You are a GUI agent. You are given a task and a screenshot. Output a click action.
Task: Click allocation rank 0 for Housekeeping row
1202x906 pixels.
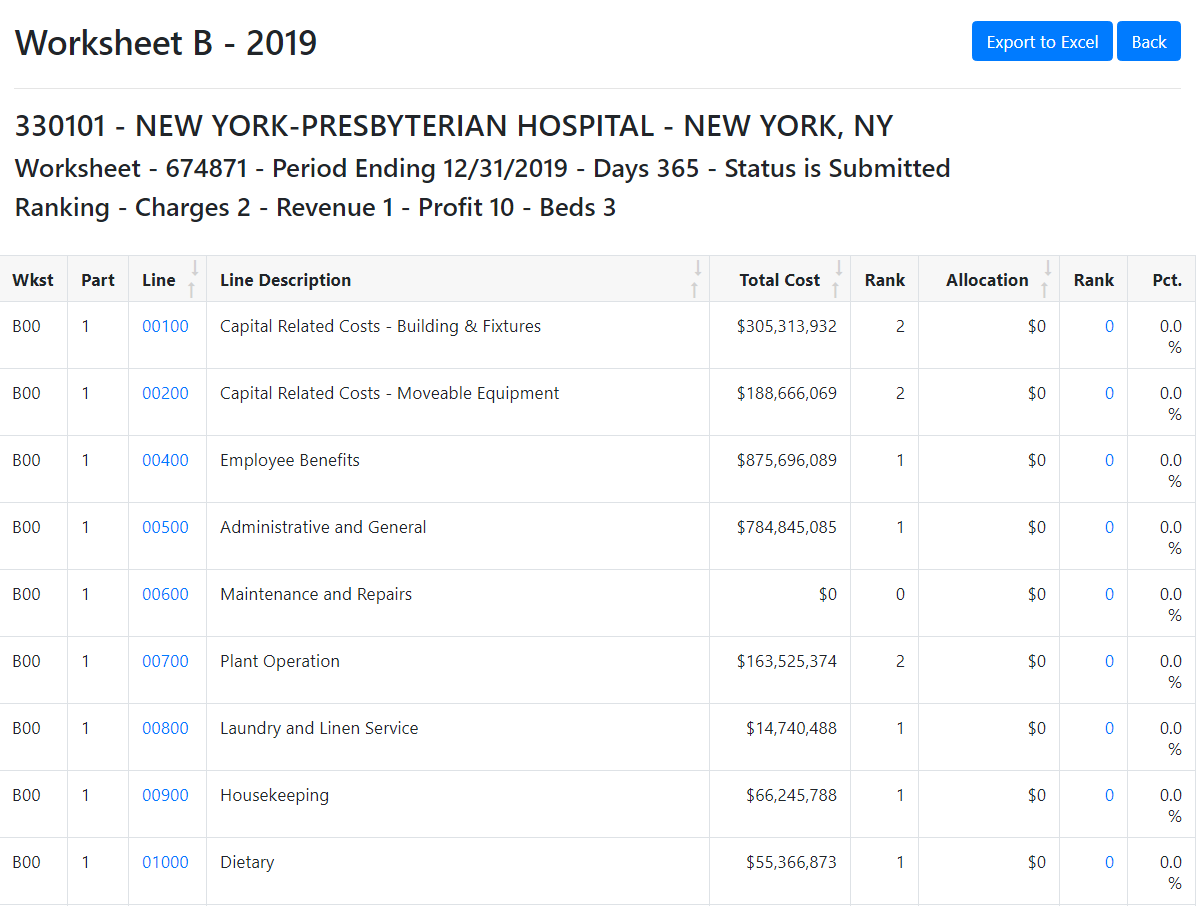pyautogui.click(x=1109, y=795)
